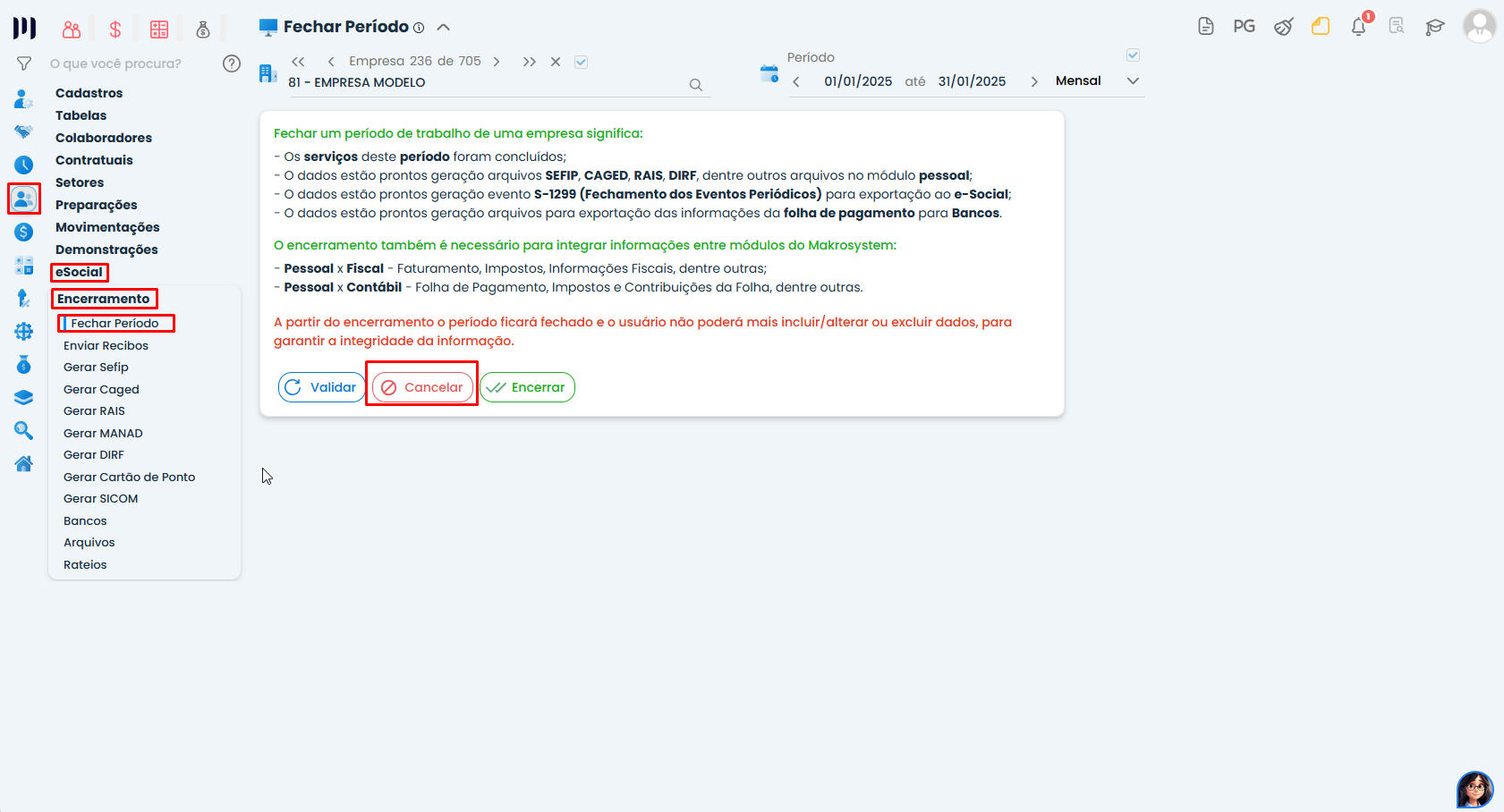Open the Mensal period type dropdown
The height and width of the screenshot is (812, 1504).
[1097, 80]
